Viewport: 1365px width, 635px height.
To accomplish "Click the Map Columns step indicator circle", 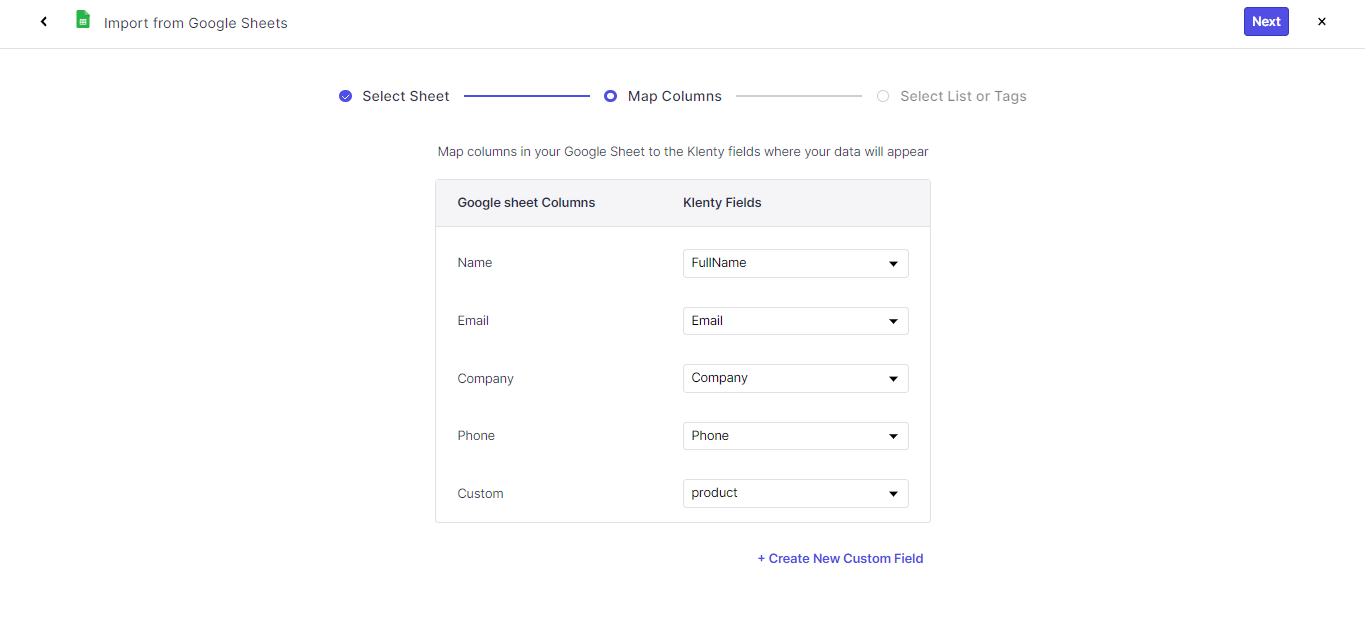I will point(610,96).
